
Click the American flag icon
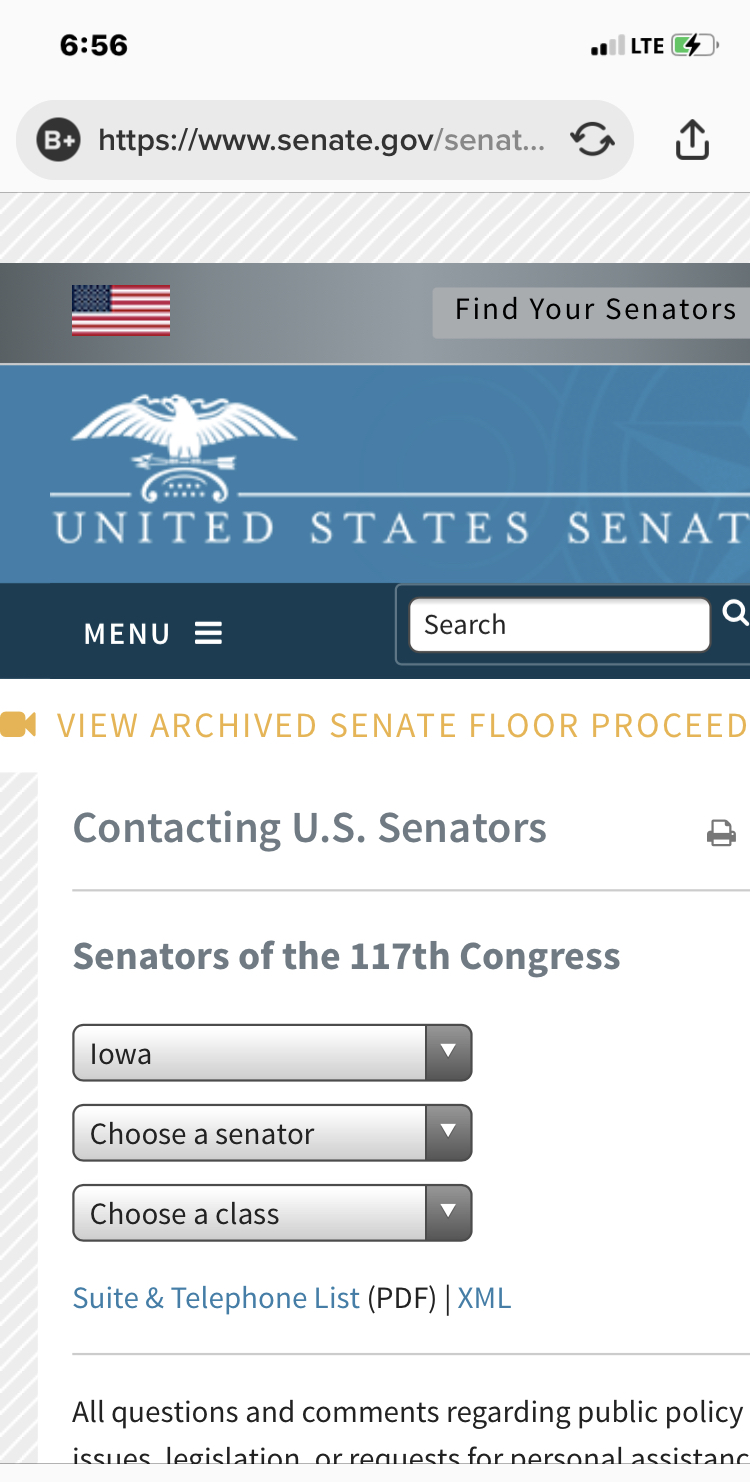[x=121, y=311]
